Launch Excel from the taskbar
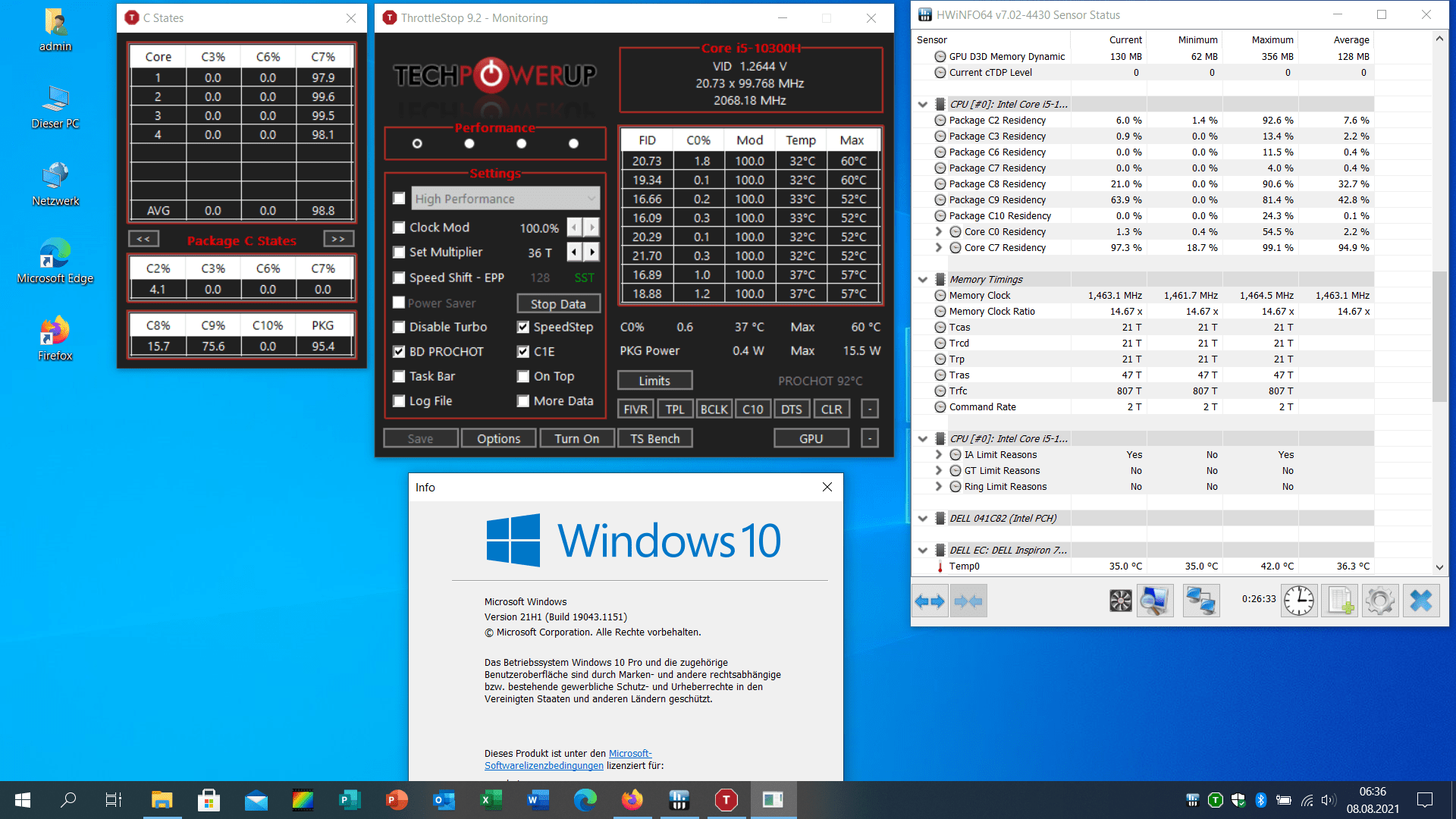The height and width of the screenshot is (819, 1456). click(x=491, y=800)
